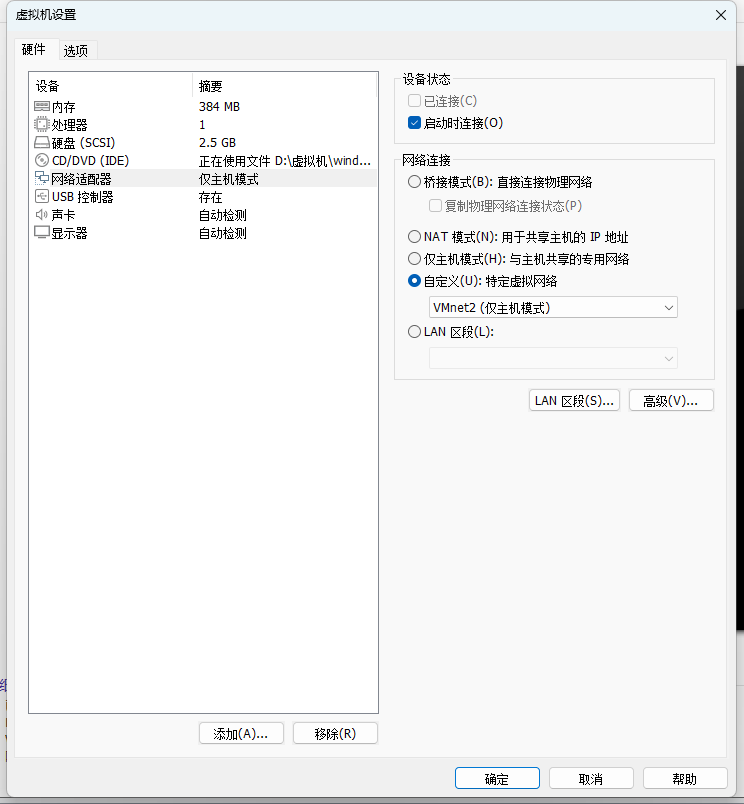
Task: Select 桥接模式(B) radio button
Action: click(414, 182)
